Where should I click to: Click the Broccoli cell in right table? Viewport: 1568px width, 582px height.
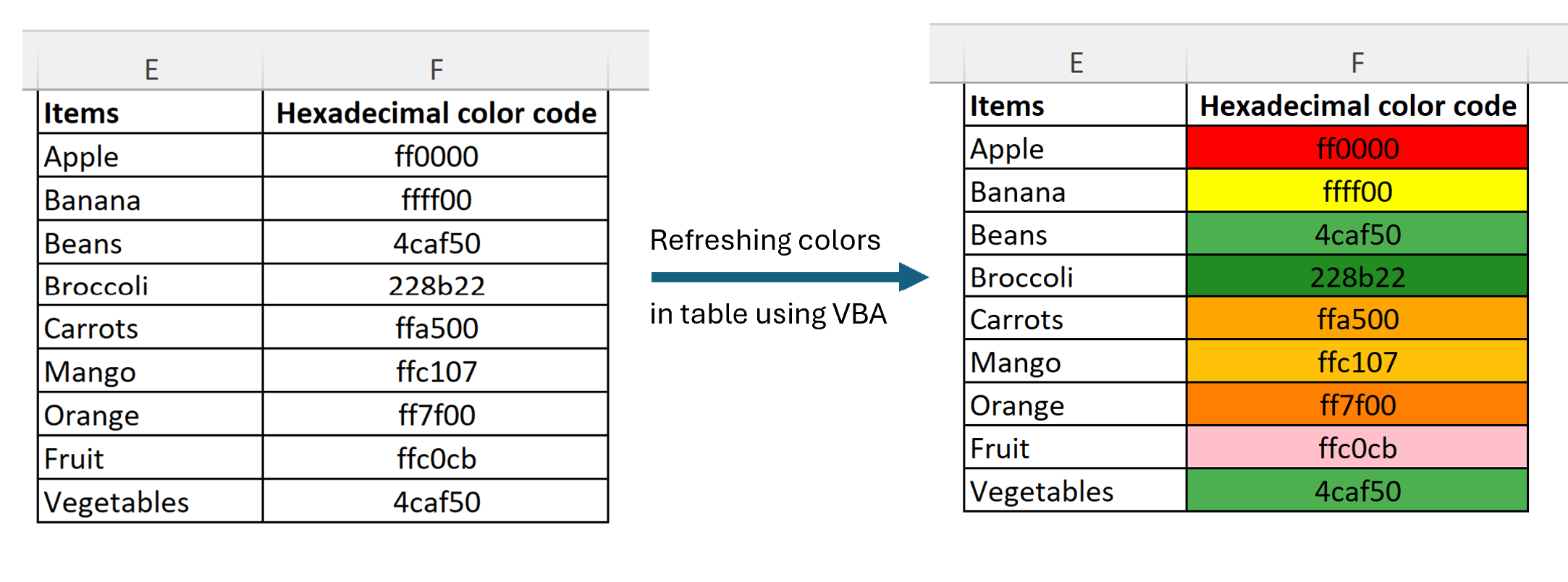tap(1075, 277)
